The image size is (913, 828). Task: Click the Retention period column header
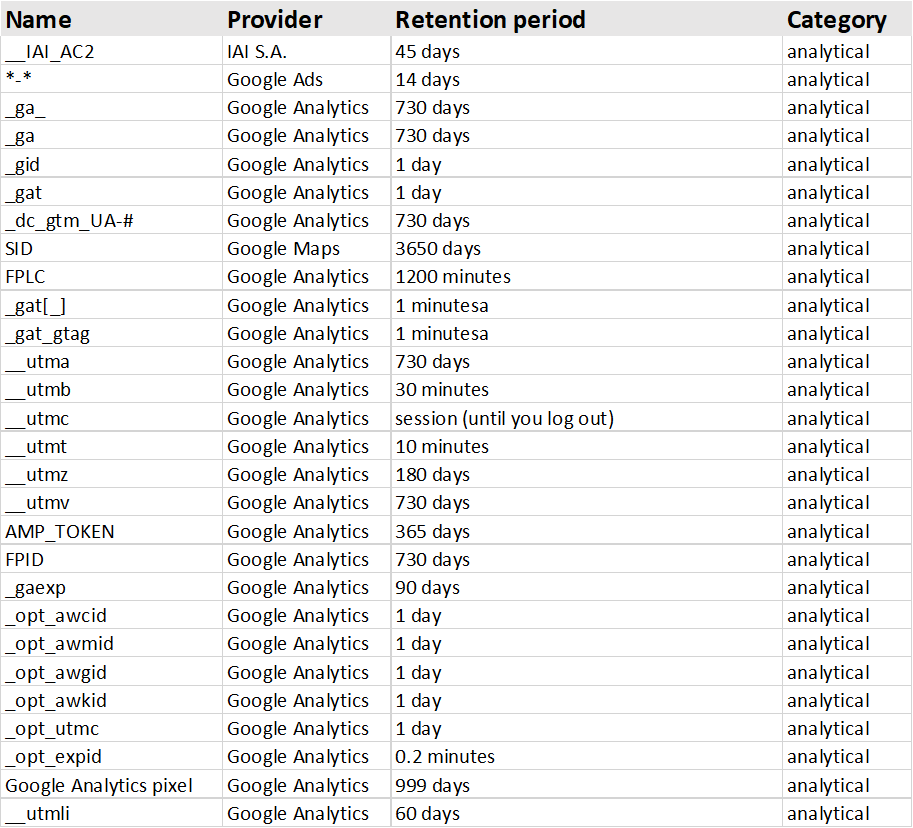(x=490, y=20)
